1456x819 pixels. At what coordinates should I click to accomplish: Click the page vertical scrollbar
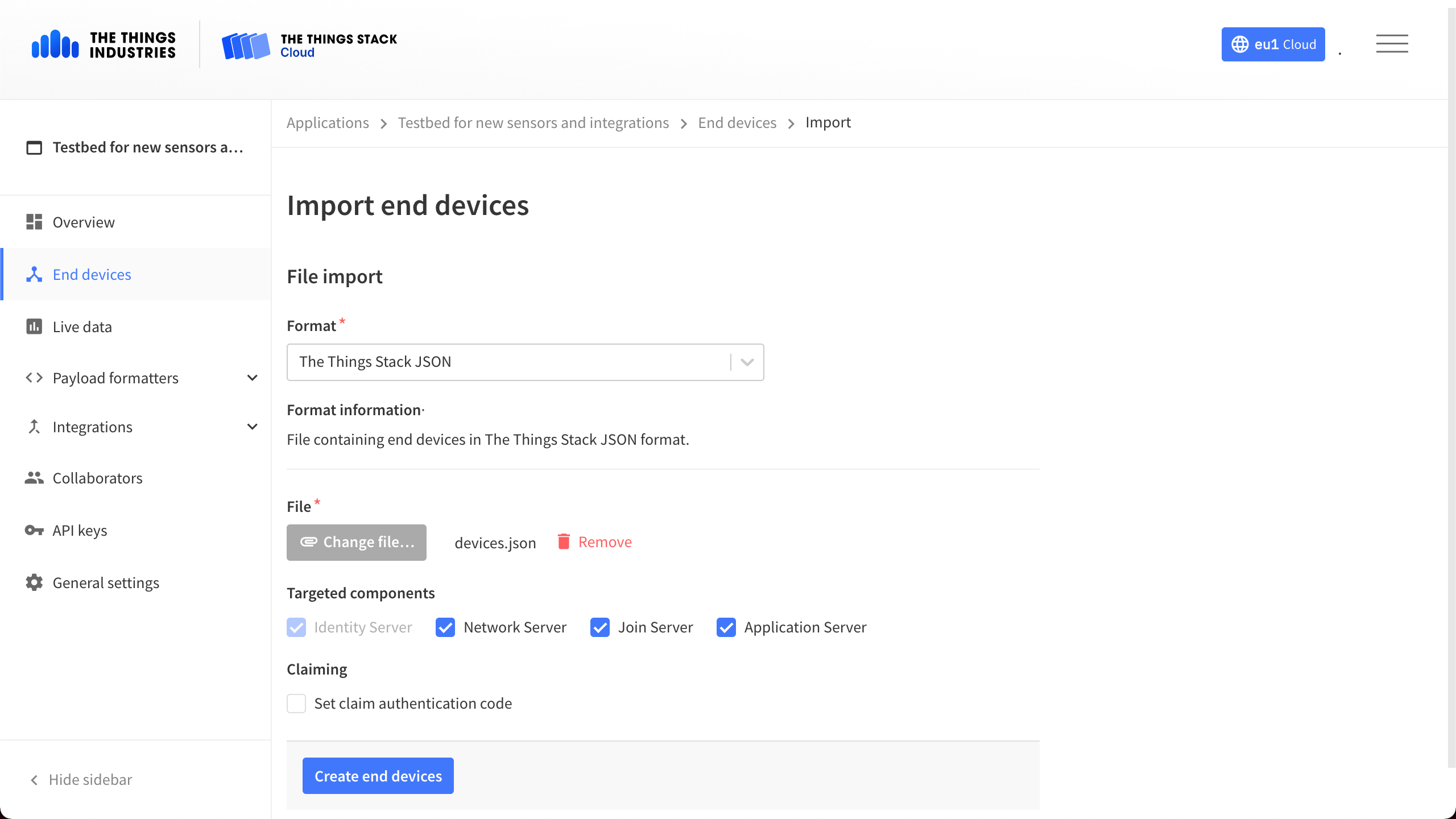1451,387
